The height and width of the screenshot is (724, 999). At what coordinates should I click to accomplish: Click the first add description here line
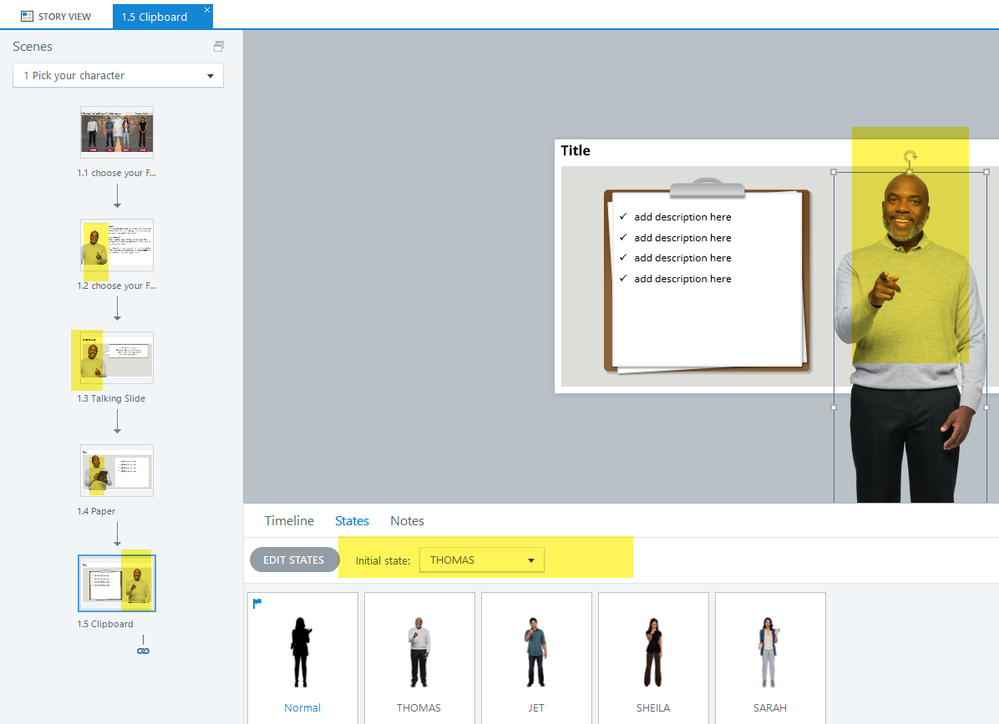tap(682, 217)
